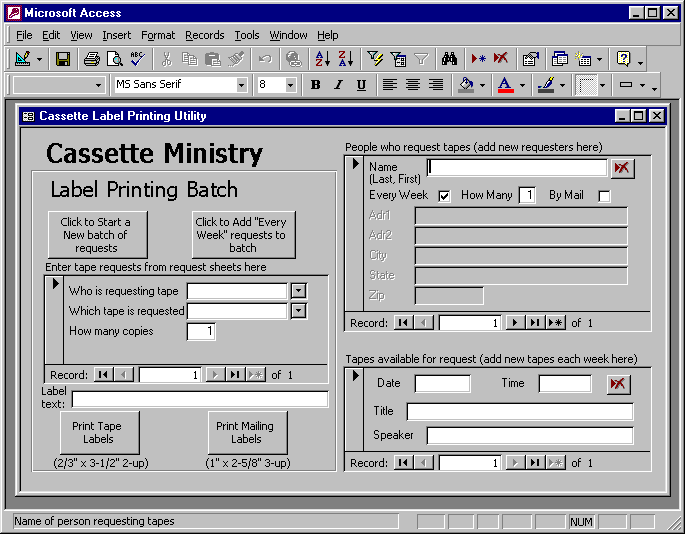Check the By Mail checkbox

(604, 196)
